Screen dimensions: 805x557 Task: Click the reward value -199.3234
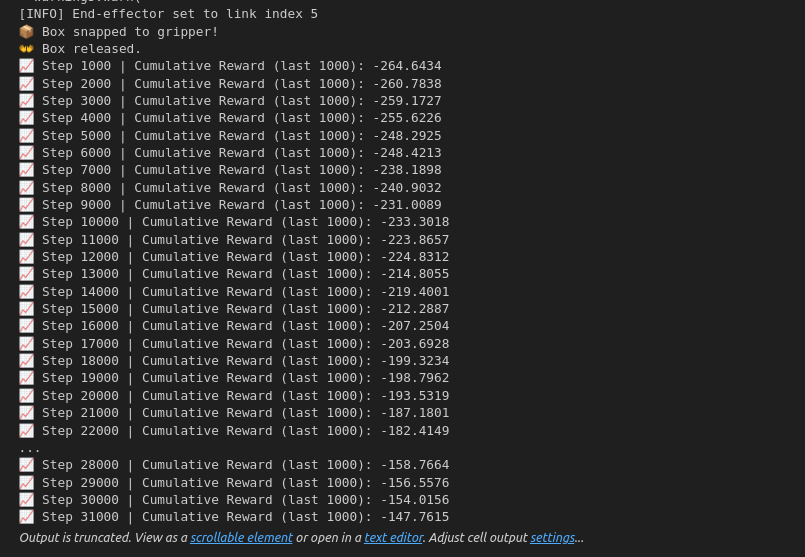(415, 361)
